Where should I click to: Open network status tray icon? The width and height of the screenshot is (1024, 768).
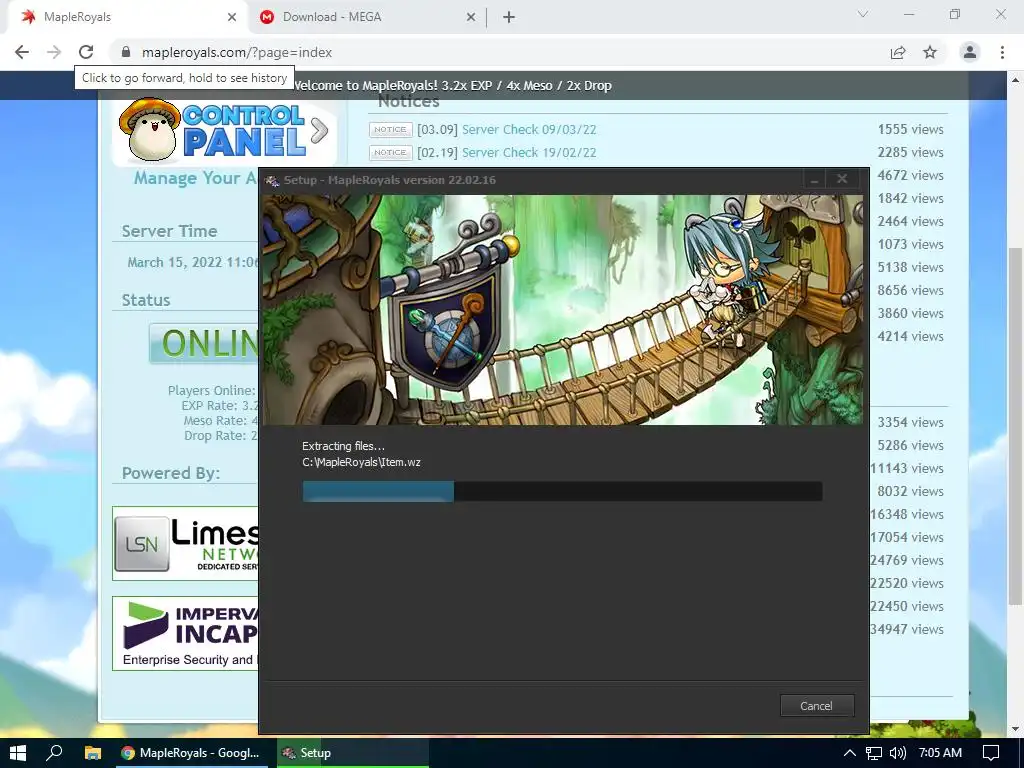(x=873, y=753)
